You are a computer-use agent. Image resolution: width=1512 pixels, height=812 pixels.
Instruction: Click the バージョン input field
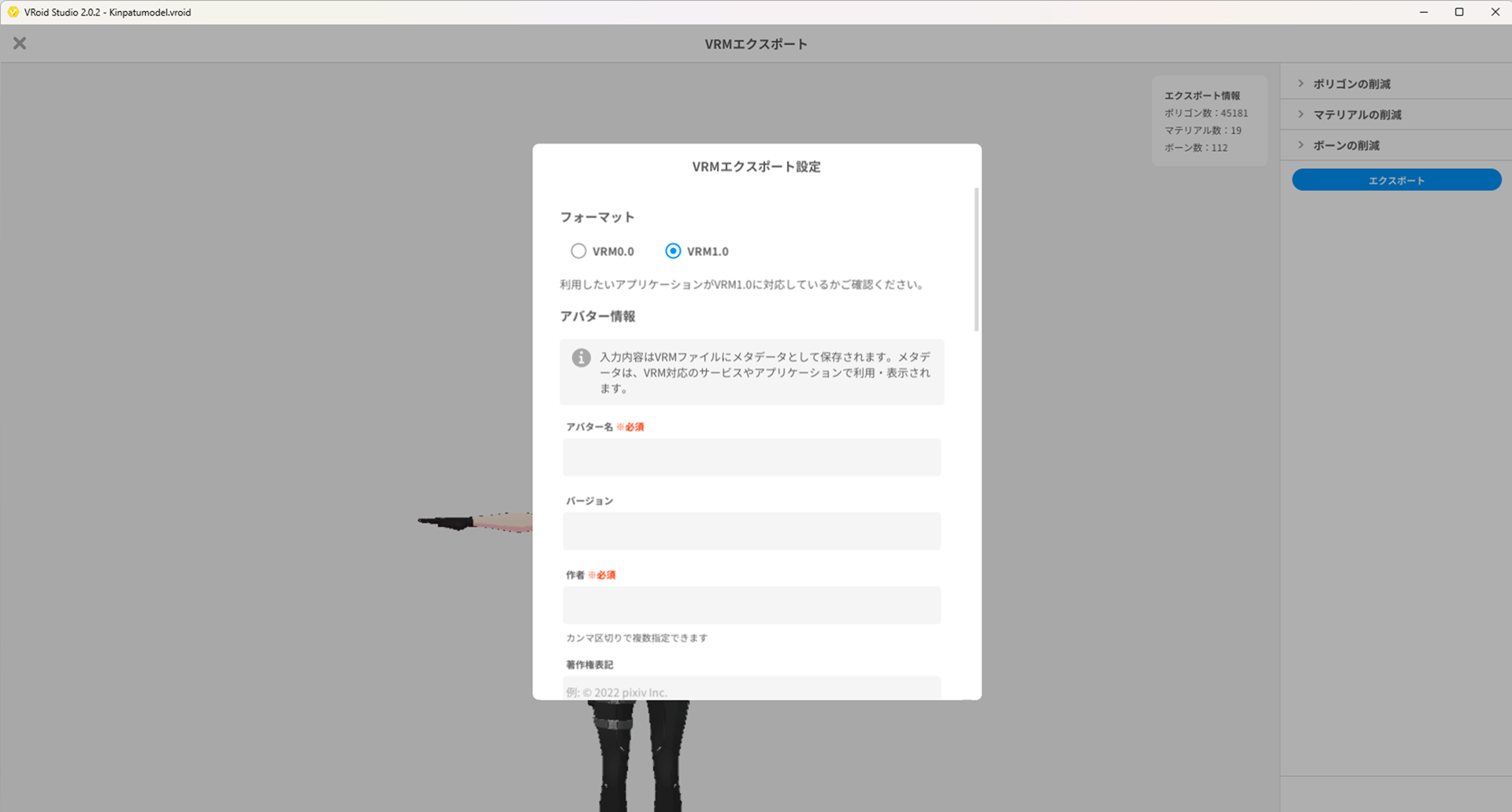[752, 531]
